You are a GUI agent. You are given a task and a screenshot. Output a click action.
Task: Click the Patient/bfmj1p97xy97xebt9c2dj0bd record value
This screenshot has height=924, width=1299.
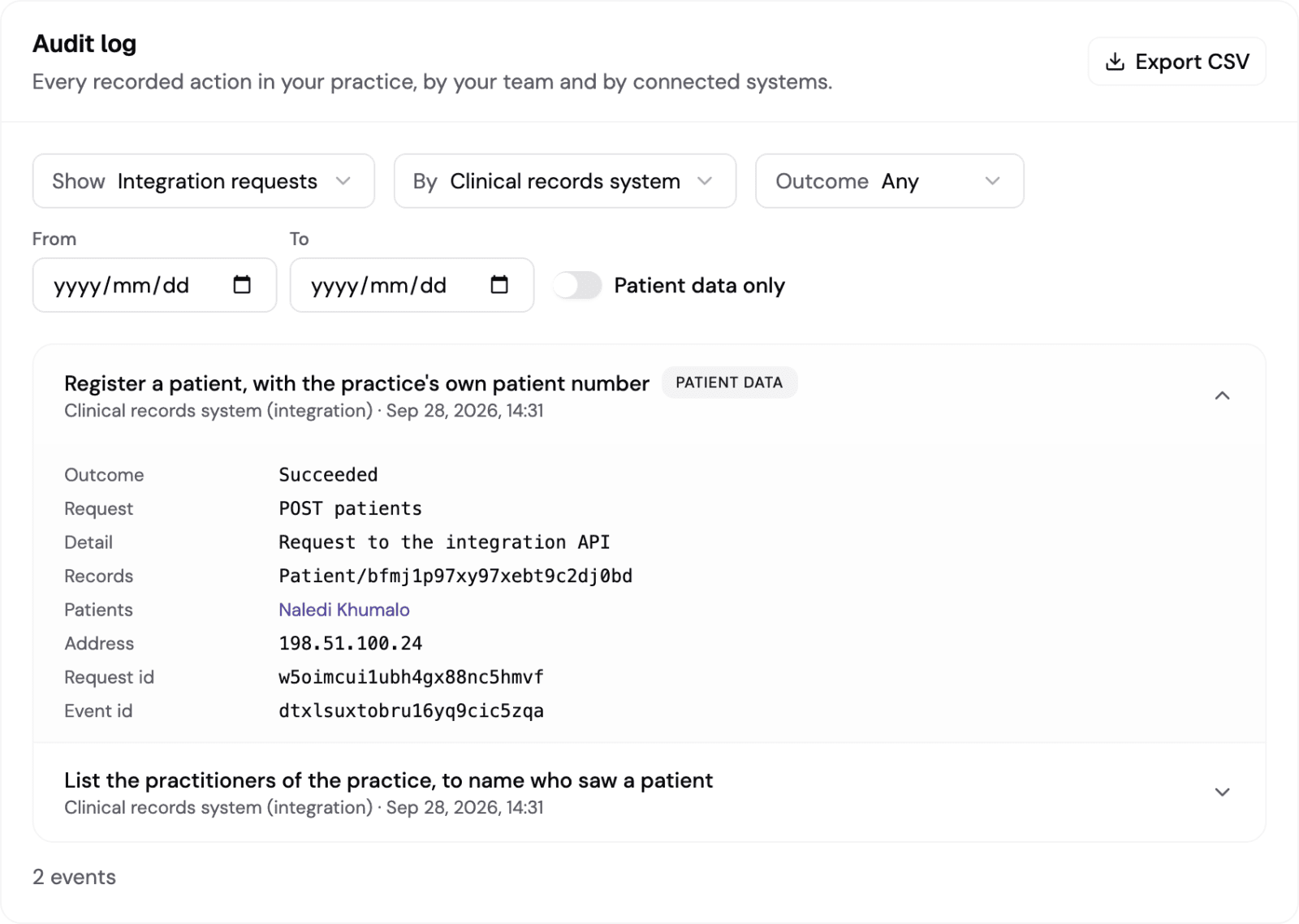point(455,576)
